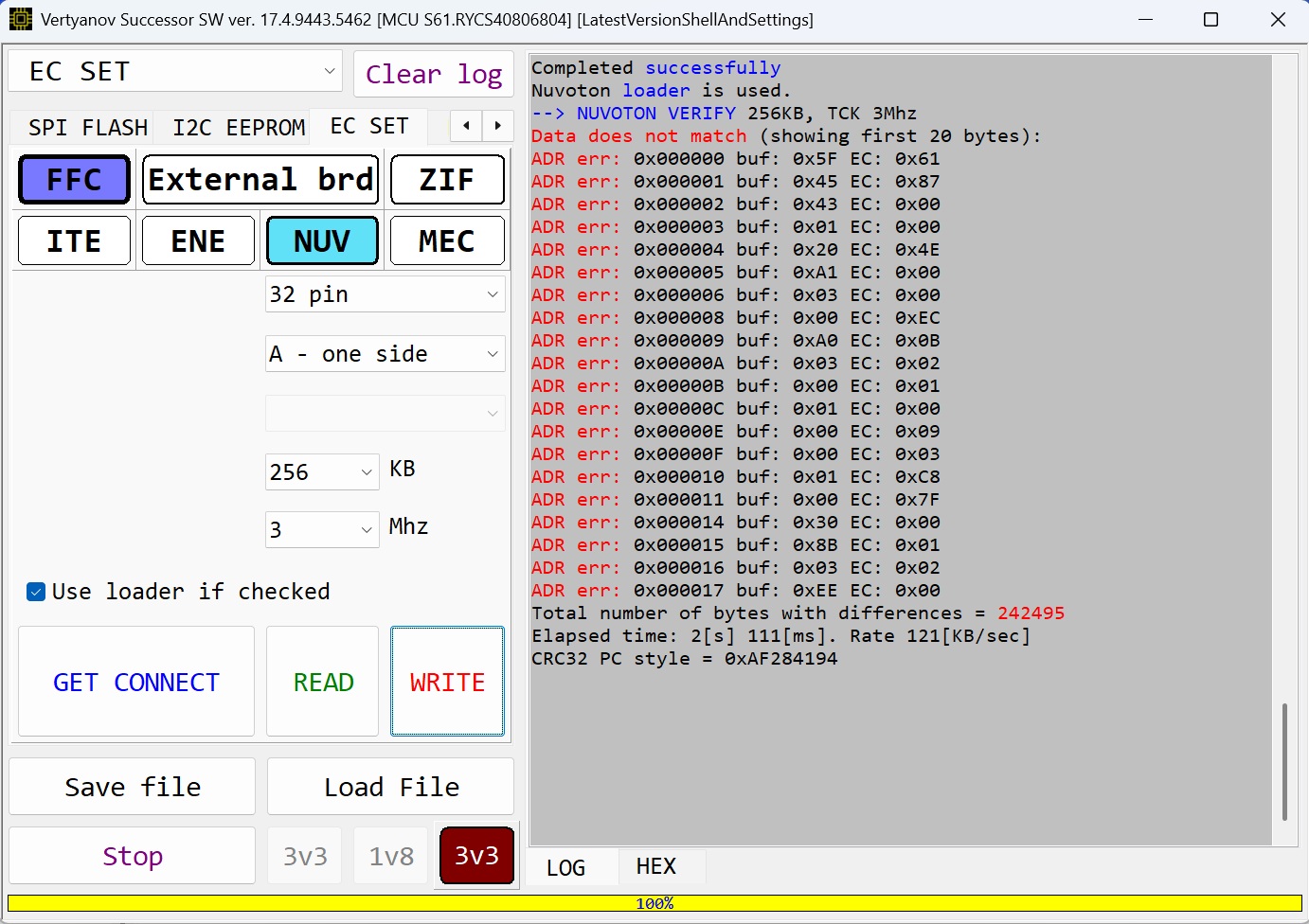The width and height of the screenshot is (1309, 924).
Task: Click the WRITE button
Action: click(x=447, y=682)
